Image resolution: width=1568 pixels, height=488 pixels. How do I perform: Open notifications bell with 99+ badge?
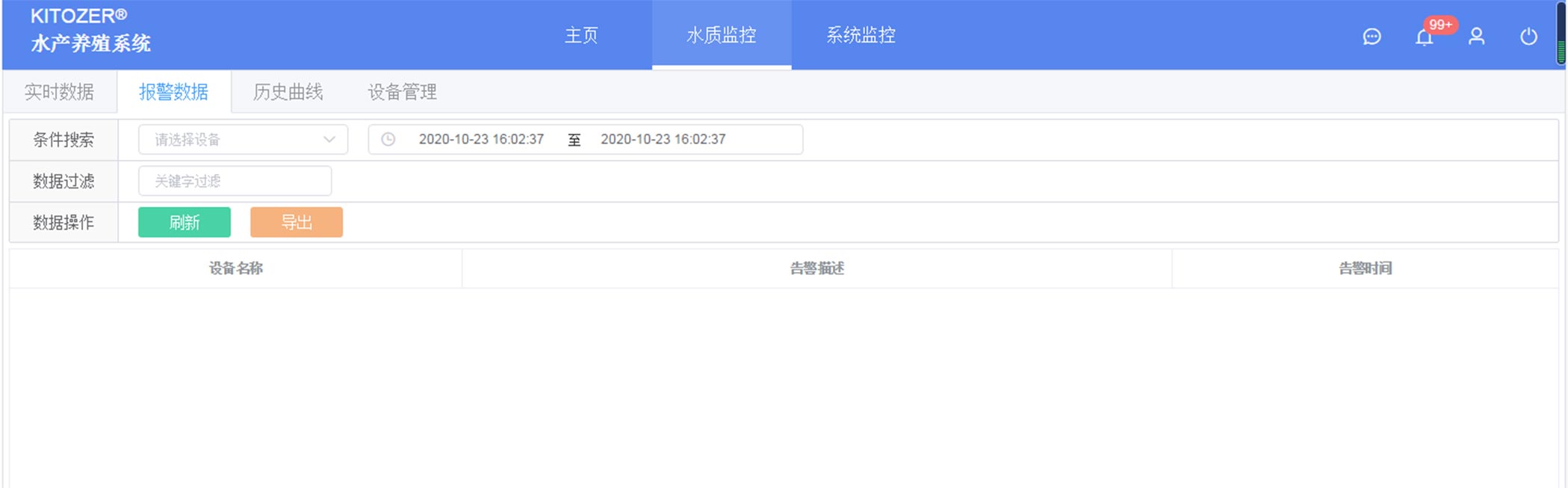pyautogui.click(x=1425, y=37)
